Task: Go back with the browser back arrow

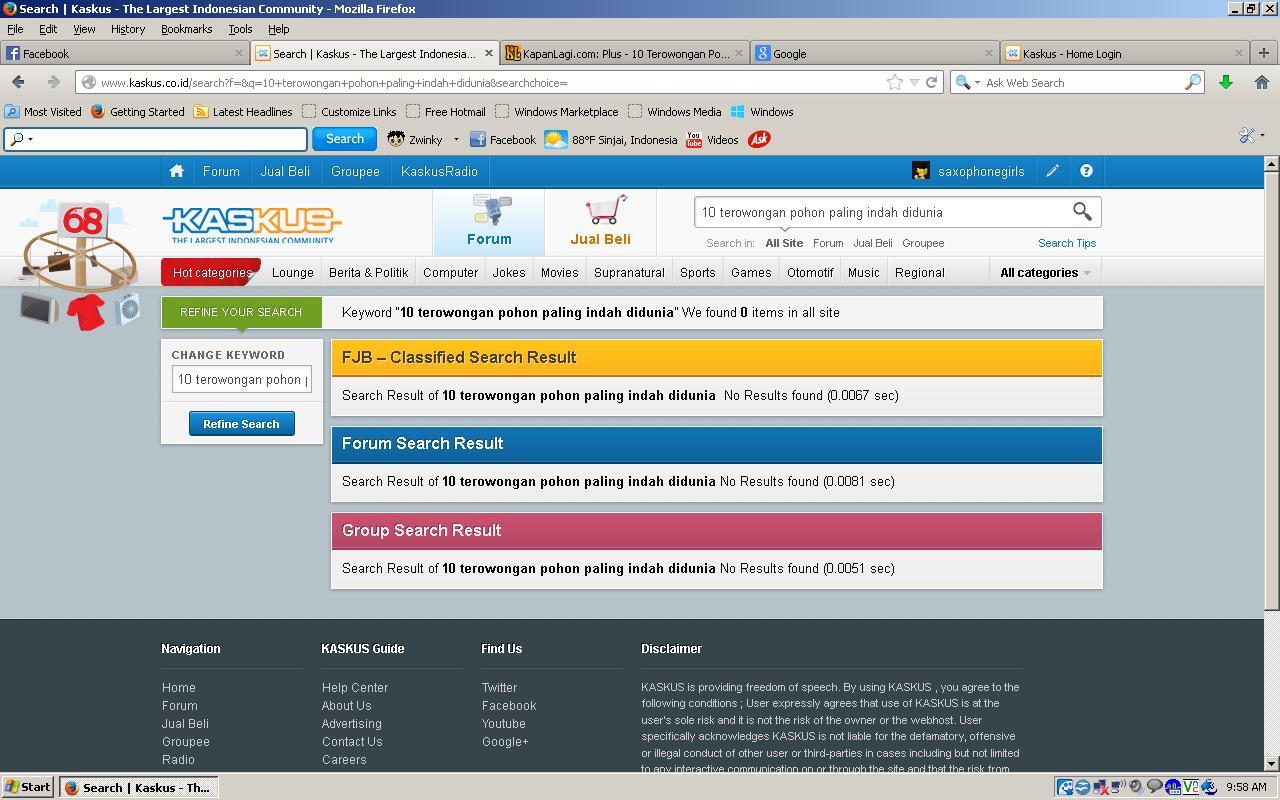Action: (18, 82)
